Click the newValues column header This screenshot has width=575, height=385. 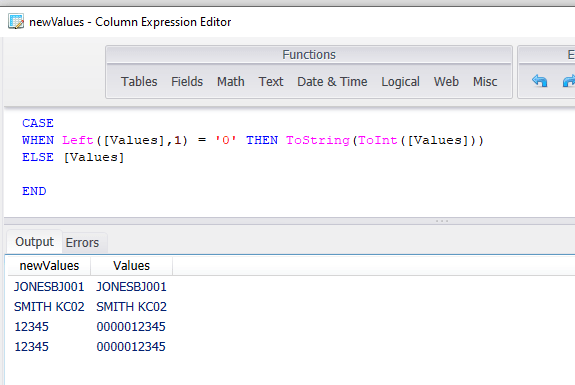[49, 265]
